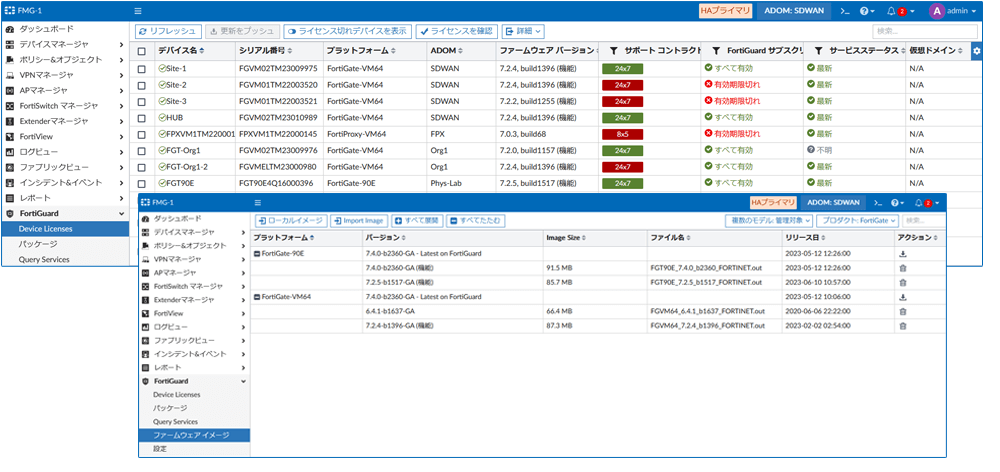The image size is (1000, 472).
Task: Check the Site-2 row checkbox
Action: click(142, 85)
